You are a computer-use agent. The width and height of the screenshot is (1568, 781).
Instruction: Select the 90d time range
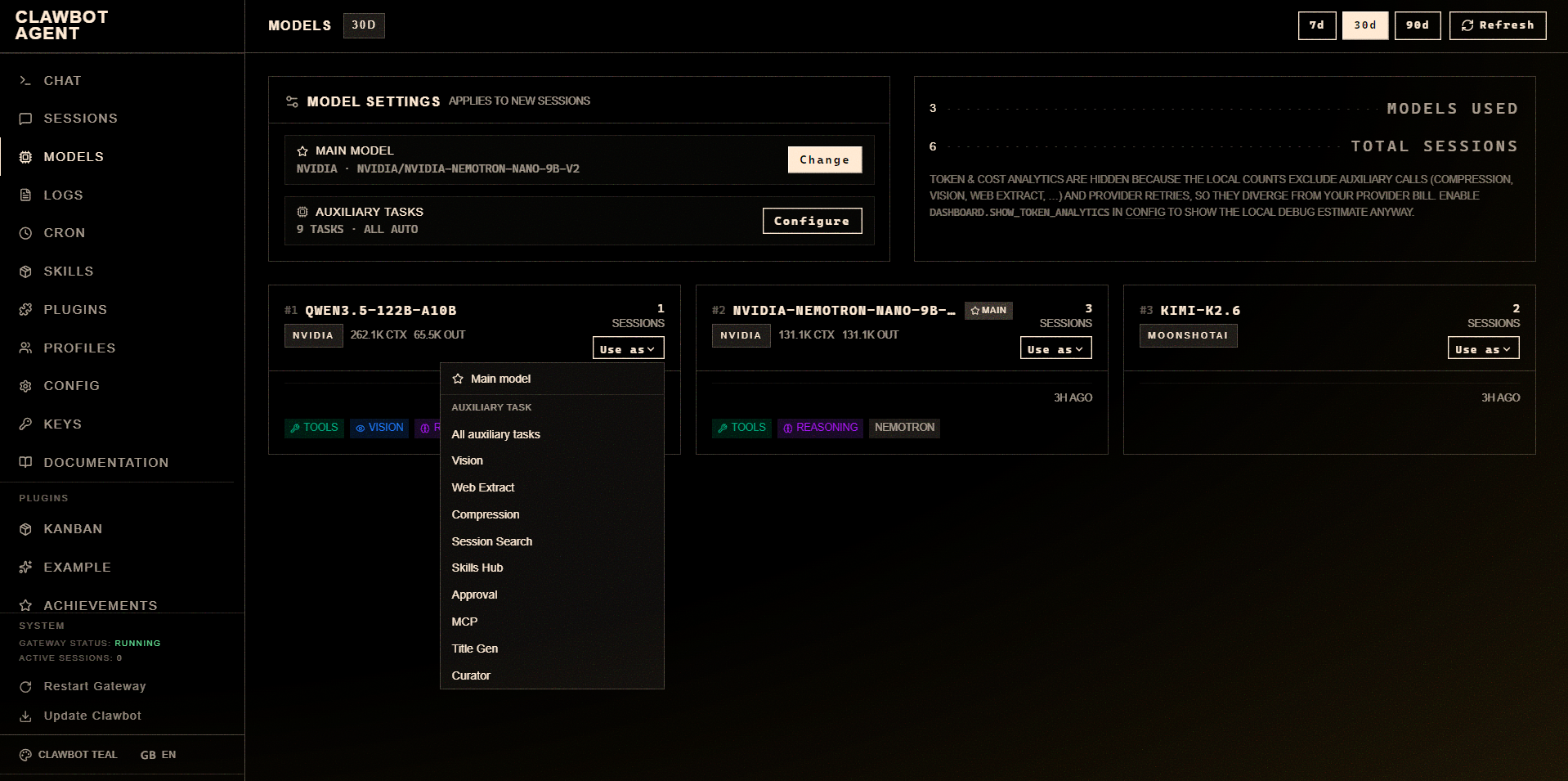pos(1418,25)
